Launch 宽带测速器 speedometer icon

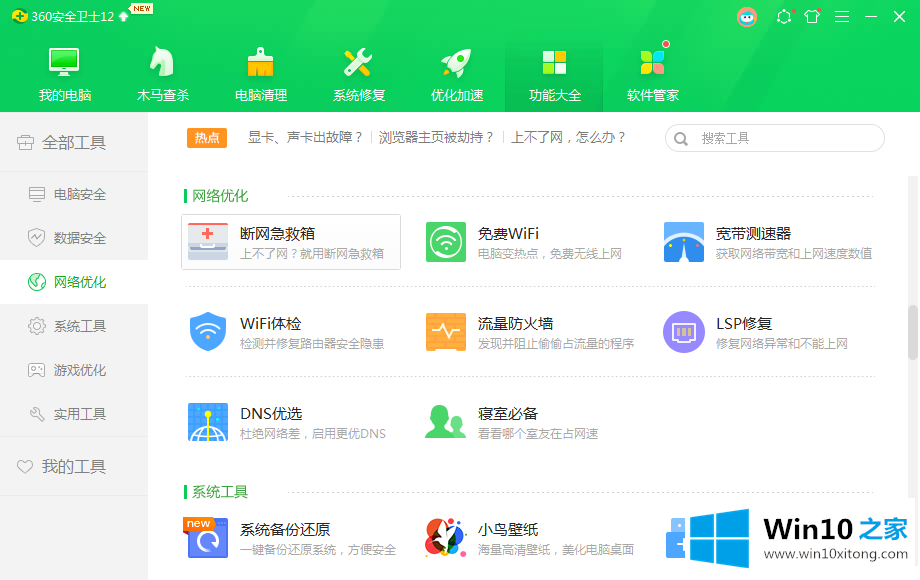[x=684, y=242]
